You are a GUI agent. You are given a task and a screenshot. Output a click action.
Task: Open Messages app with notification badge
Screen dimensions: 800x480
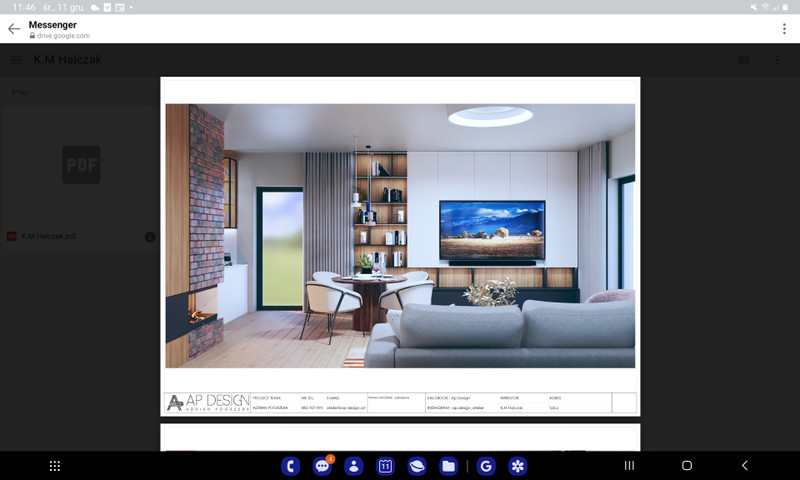click(x=322, y=466)
